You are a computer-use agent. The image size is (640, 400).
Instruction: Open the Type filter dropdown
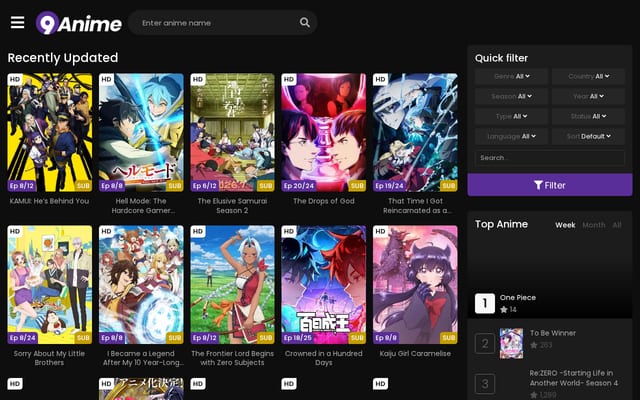pyautogui.click(x=511, y=116)
